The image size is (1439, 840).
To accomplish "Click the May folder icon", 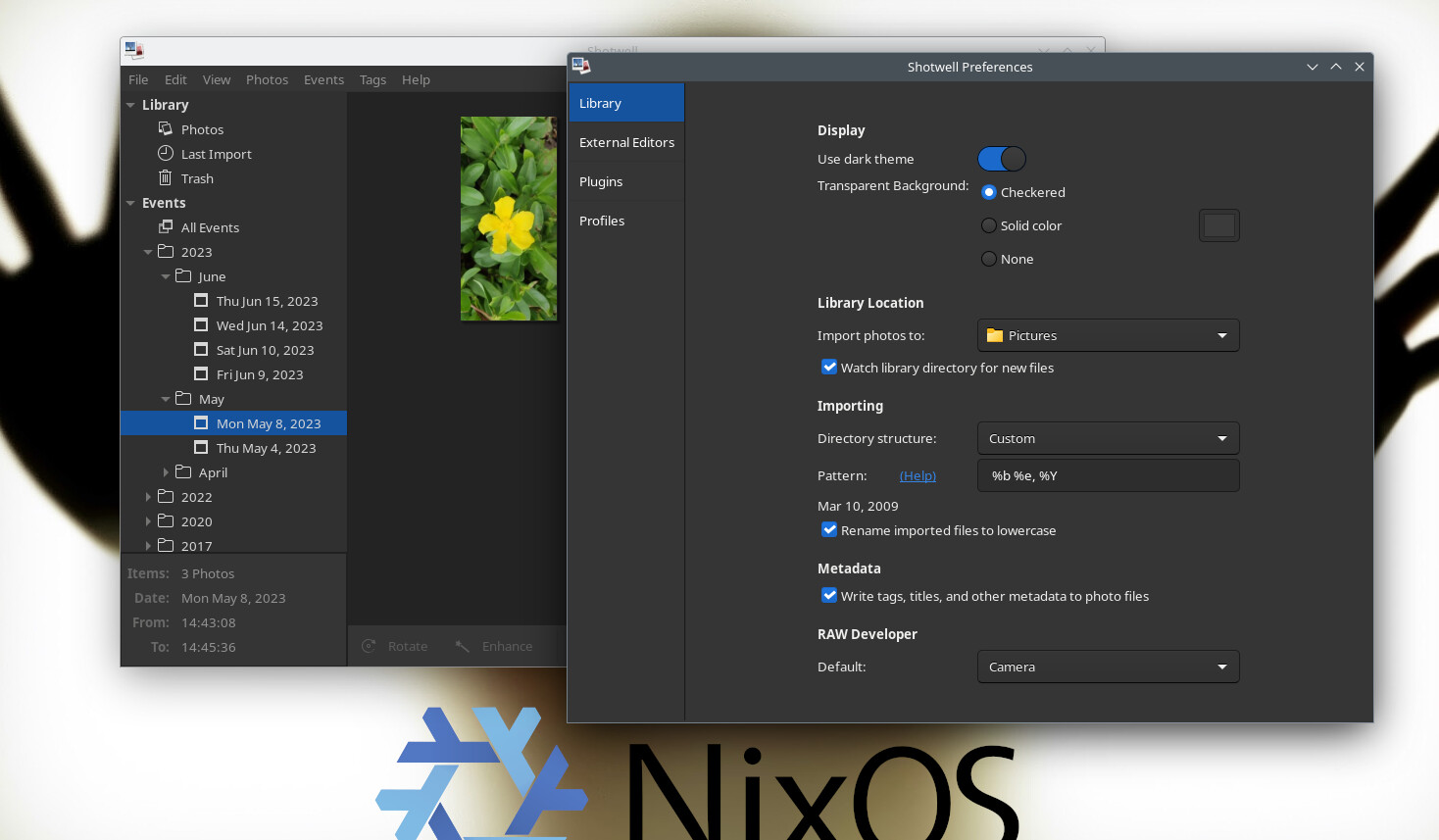I will click(183, 398).
